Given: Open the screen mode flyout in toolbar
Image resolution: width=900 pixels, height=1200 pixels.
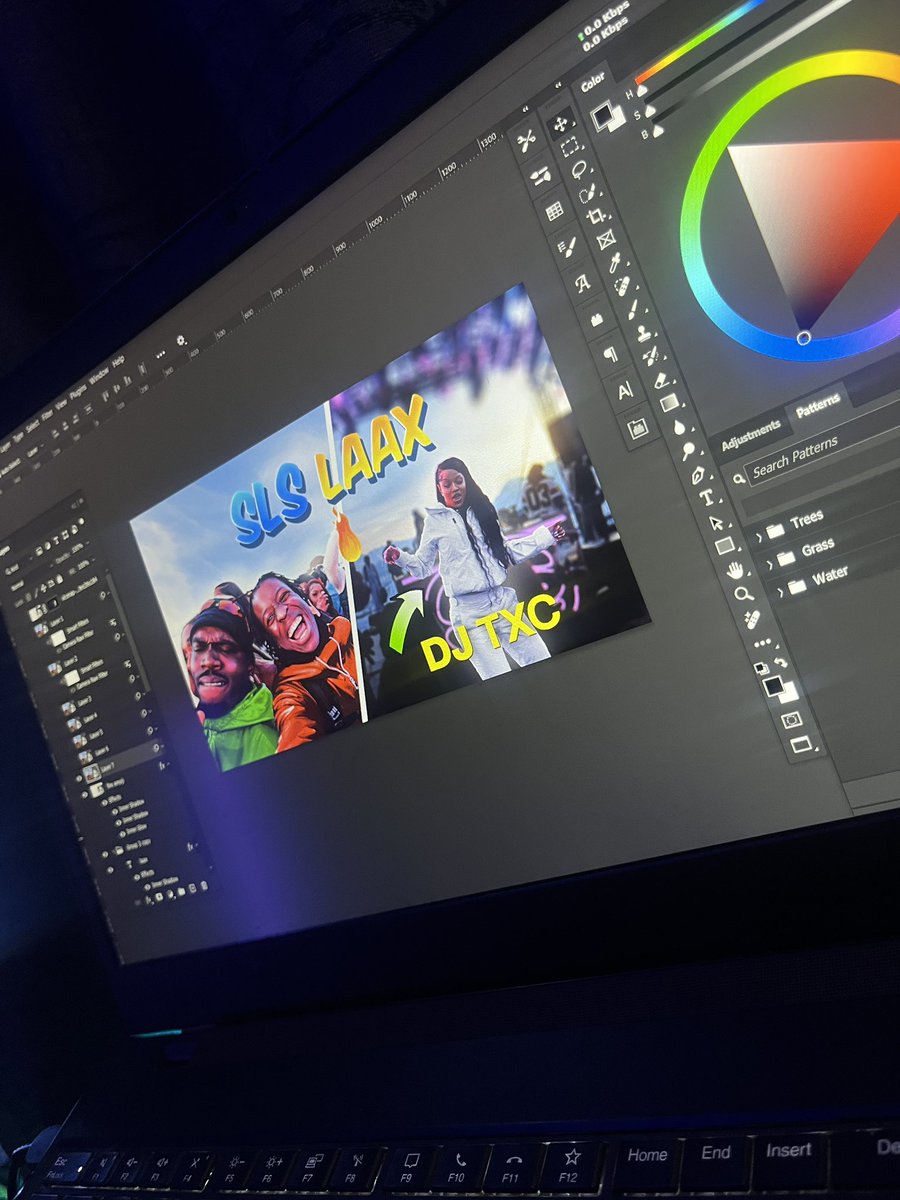Looking at the screenshot, I should 802,743.
